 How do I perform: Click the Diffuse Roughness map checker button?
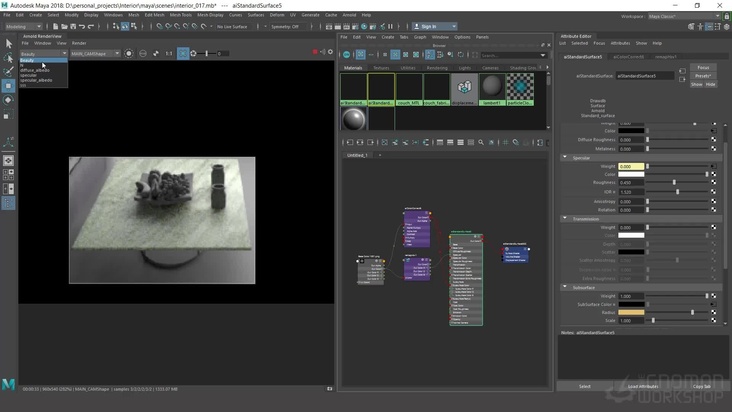(x=713, y=140)
